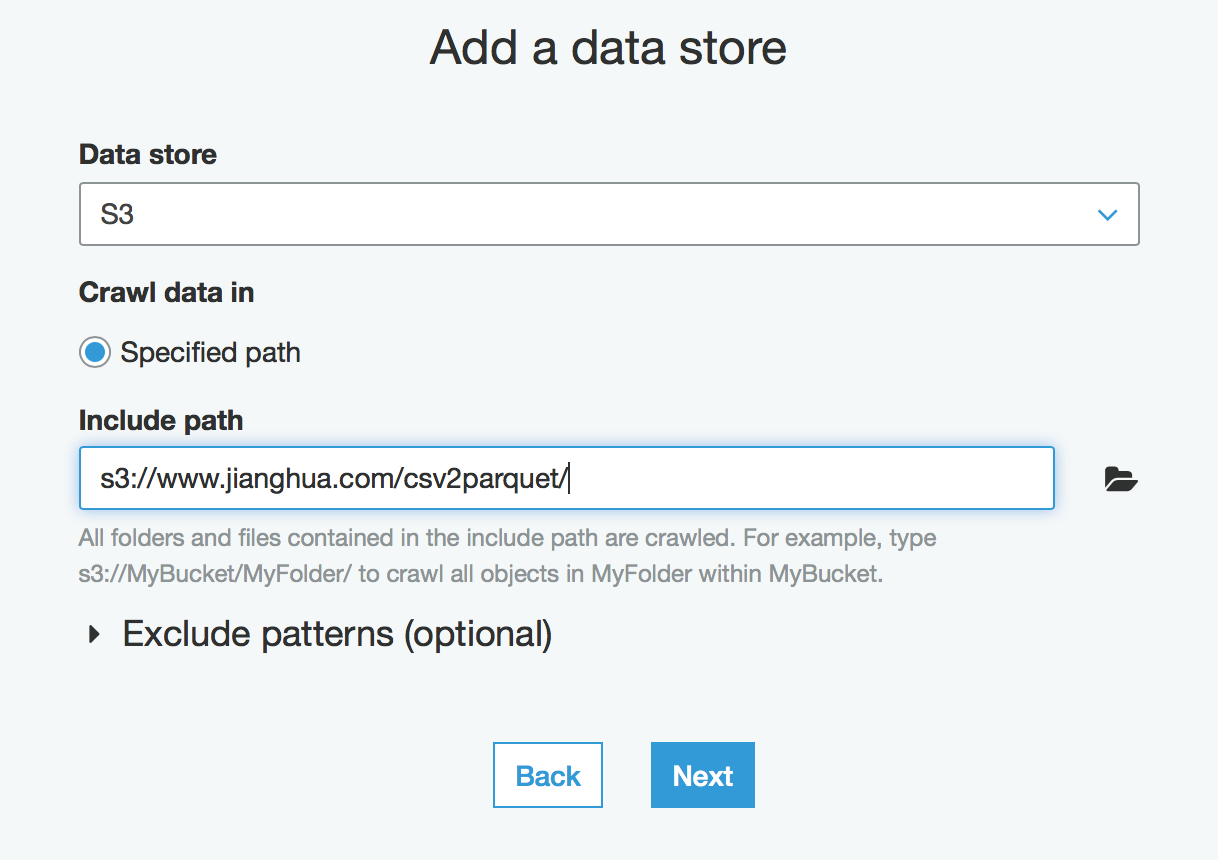Click the "Exclude patterns (optional)" heading text
Viewport: 1218px width, 860px height.
[337, 634]
